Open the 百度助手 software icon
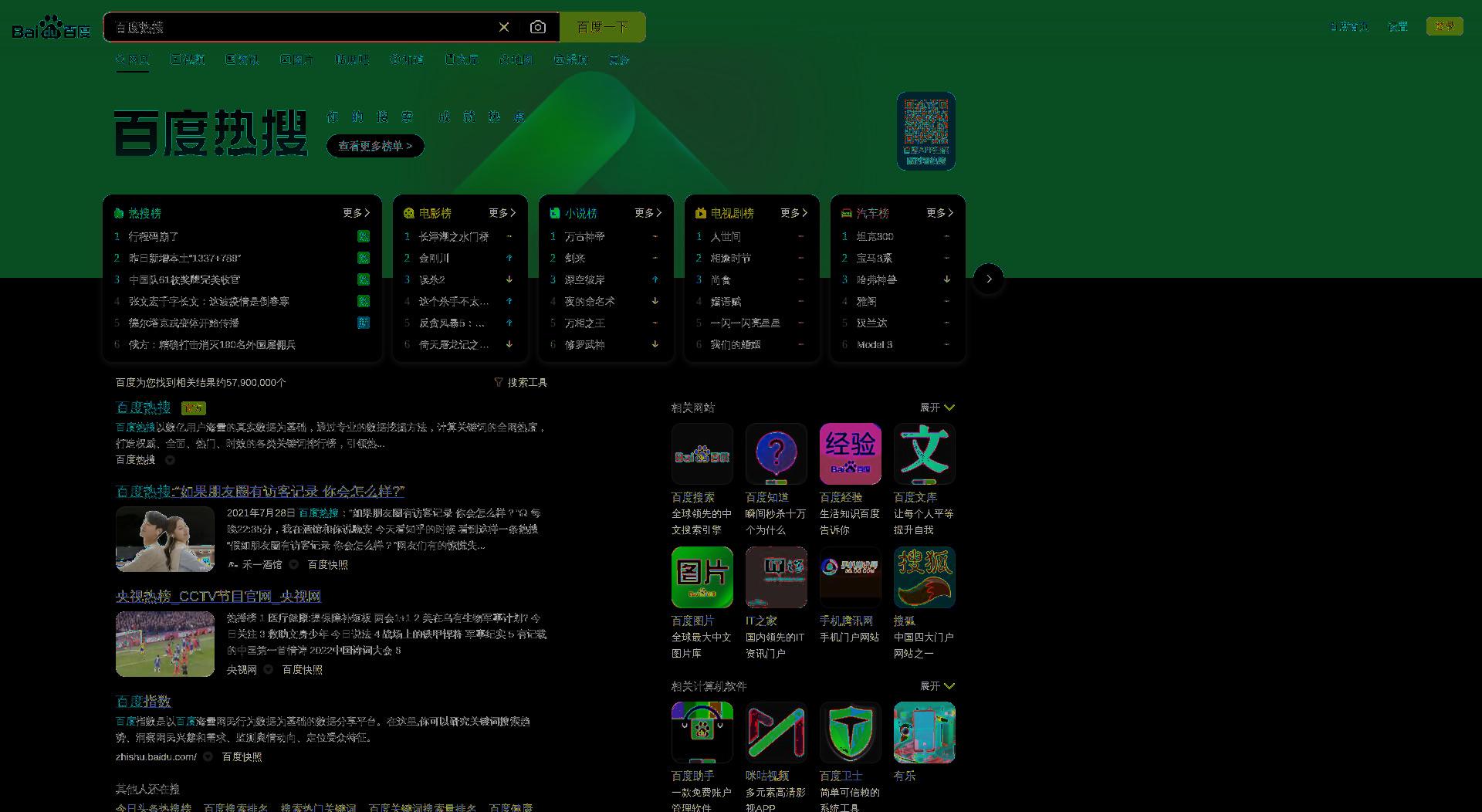Viewport: 1482px width, 812px height. click(x=702, y=732)
